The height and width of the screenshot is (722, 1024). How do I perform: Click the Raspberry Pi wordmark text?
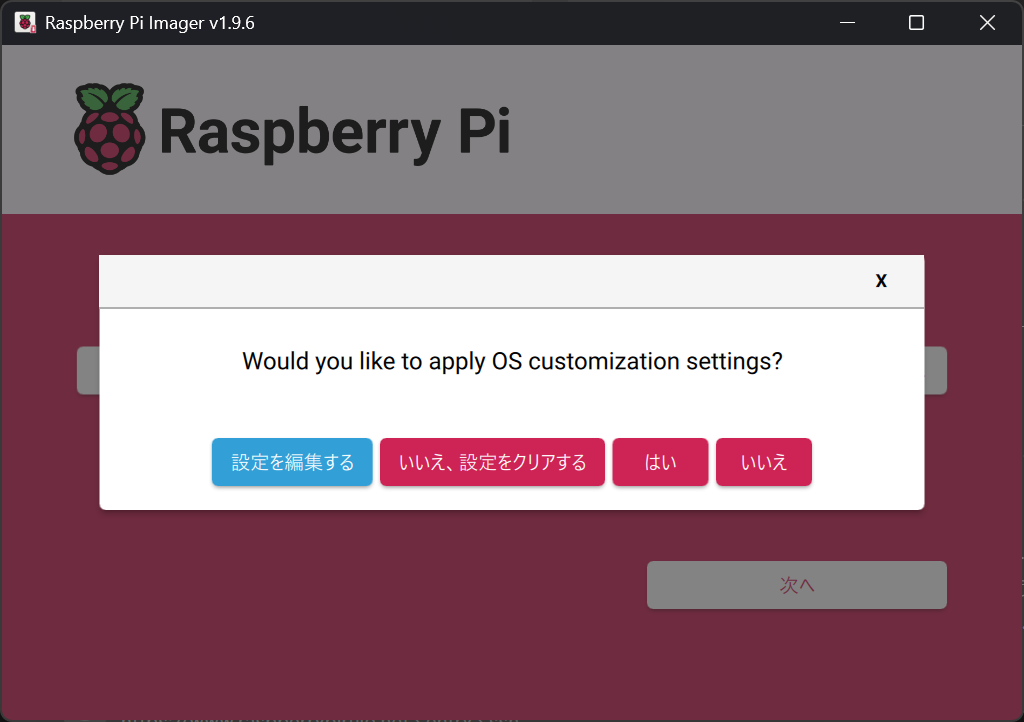pyautogui.click(x=335, y=132)
